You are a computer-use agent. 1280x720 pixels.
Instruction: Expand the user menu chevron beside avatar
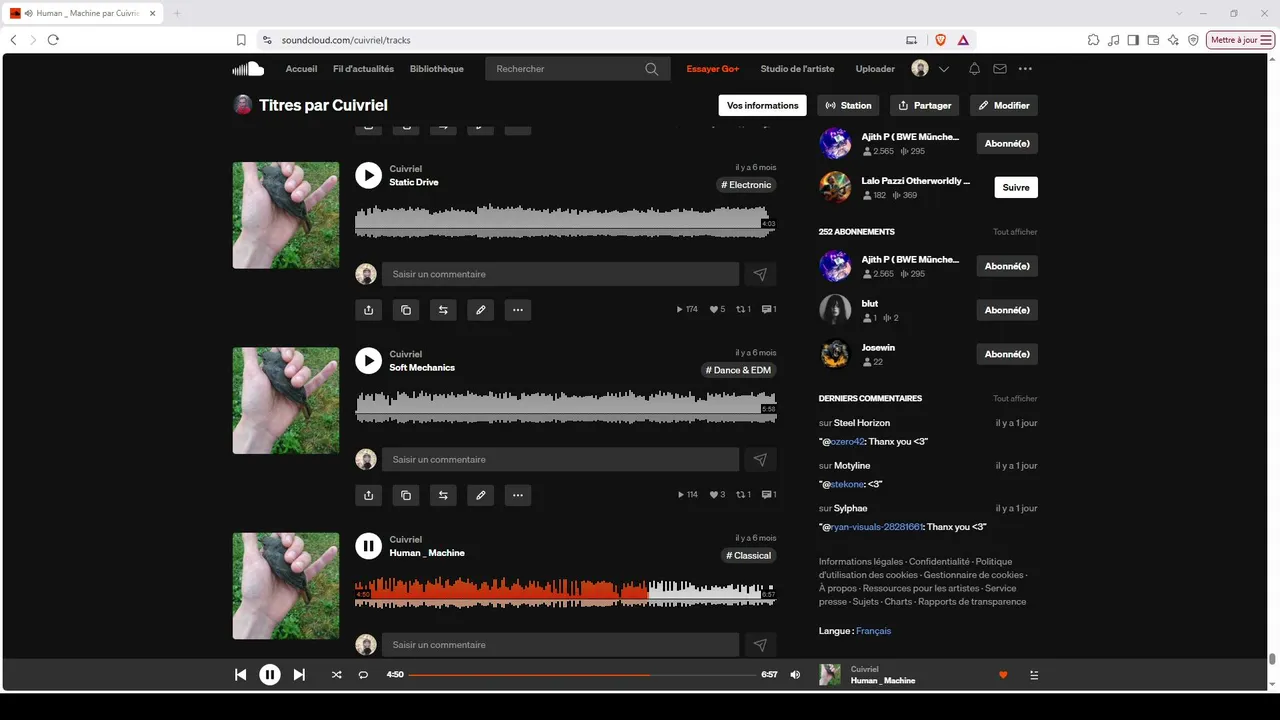943,69
